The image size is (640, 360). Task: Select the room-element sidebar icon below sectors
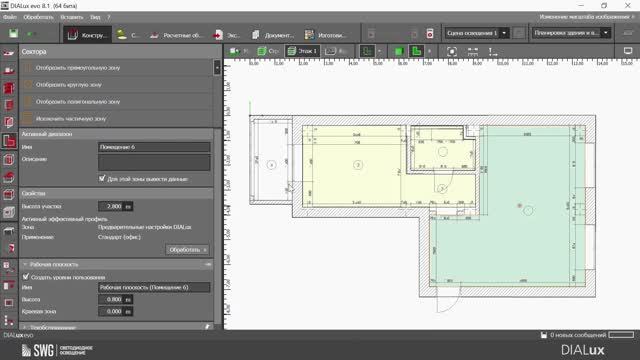9,159
